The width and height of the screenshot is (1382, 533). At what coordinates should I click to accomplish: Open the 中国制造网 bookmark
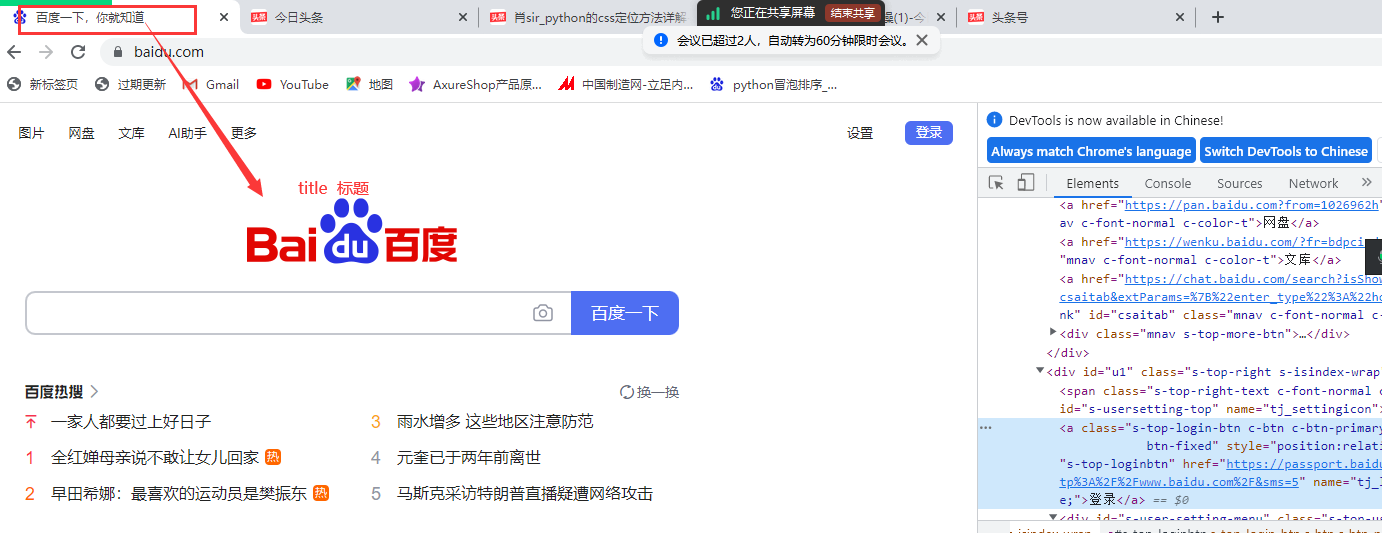click(626, 85)
